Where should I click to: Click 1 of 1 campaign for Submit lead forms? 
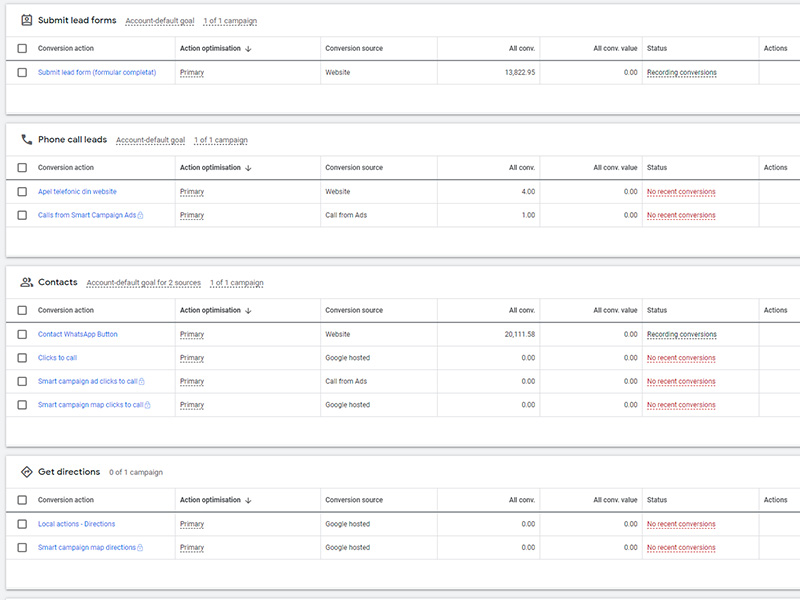tap(230, 21)
